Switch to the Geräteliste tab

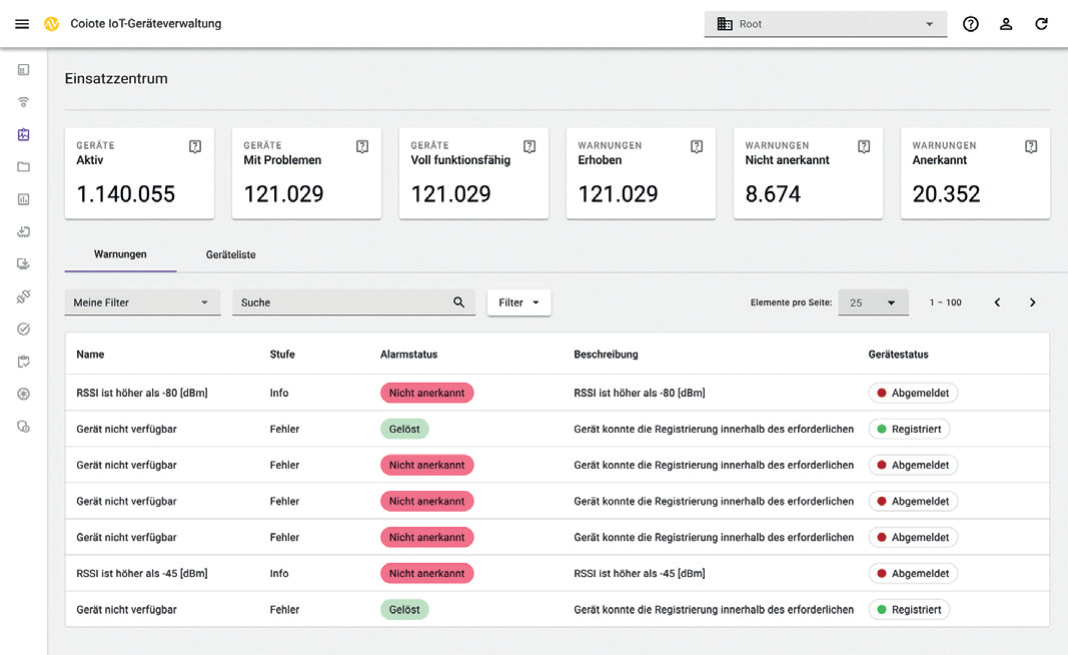click(x=231, y=255)
